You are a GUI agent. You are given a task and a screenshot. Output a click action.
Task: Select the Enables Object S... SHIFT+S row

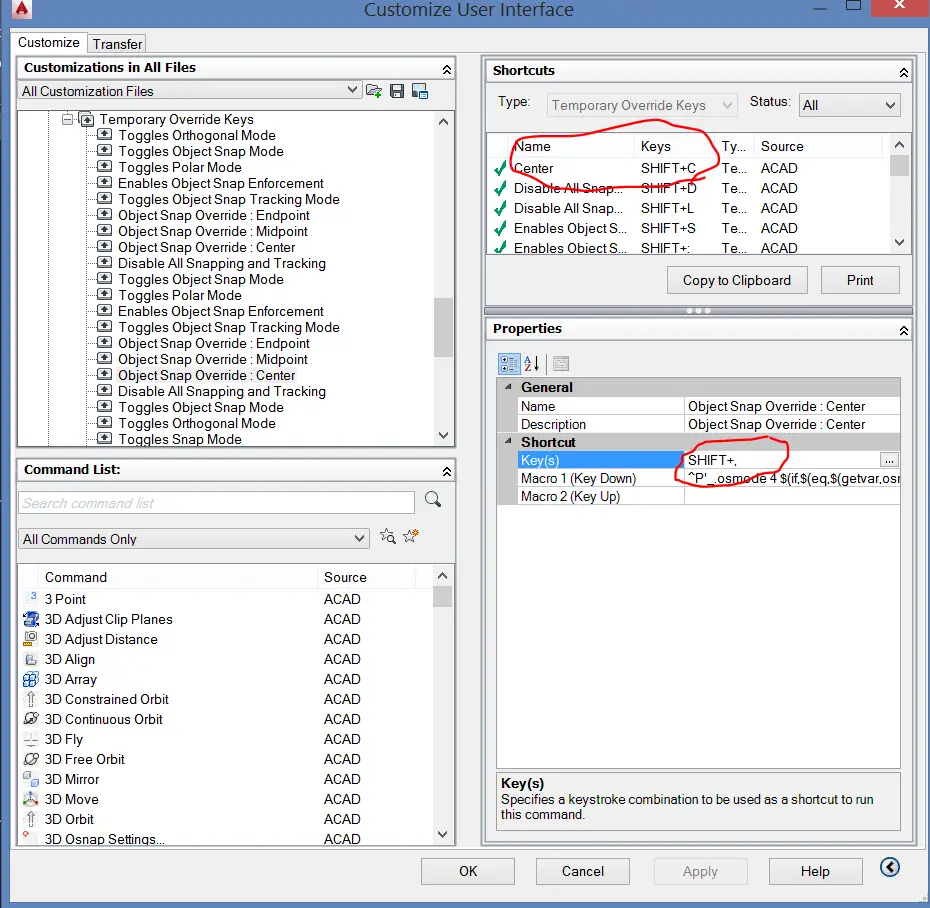pos(688,228)
